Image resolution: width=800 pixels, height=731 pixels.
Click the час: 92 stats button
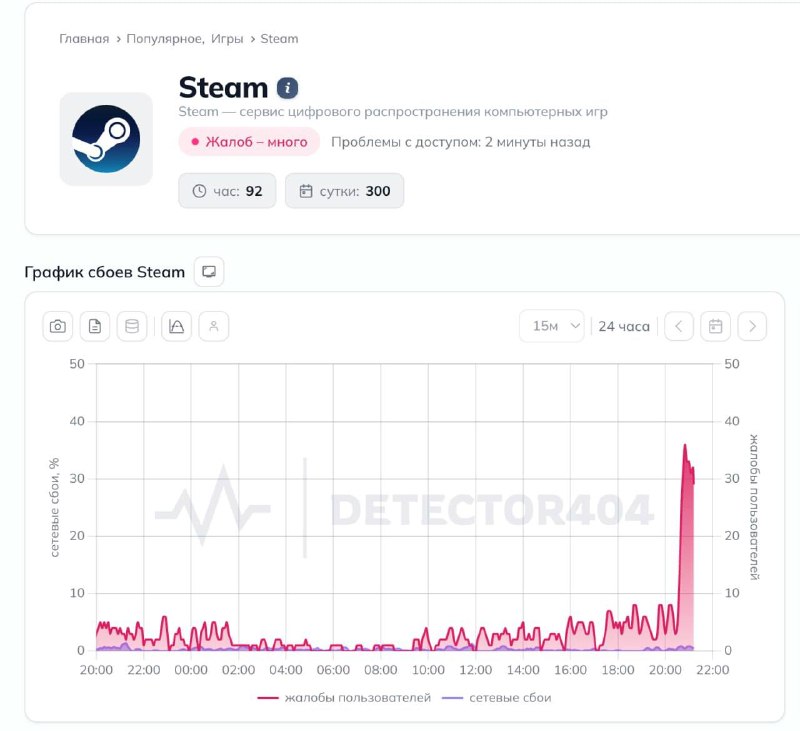click(x=227, y=191)
